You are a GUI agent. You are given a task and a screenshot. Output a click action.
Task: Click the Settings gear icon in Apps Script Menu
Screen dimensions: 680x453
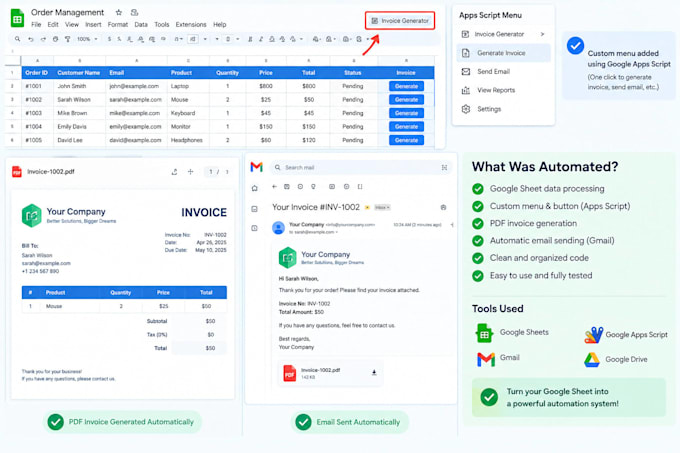tap(466, 109)
